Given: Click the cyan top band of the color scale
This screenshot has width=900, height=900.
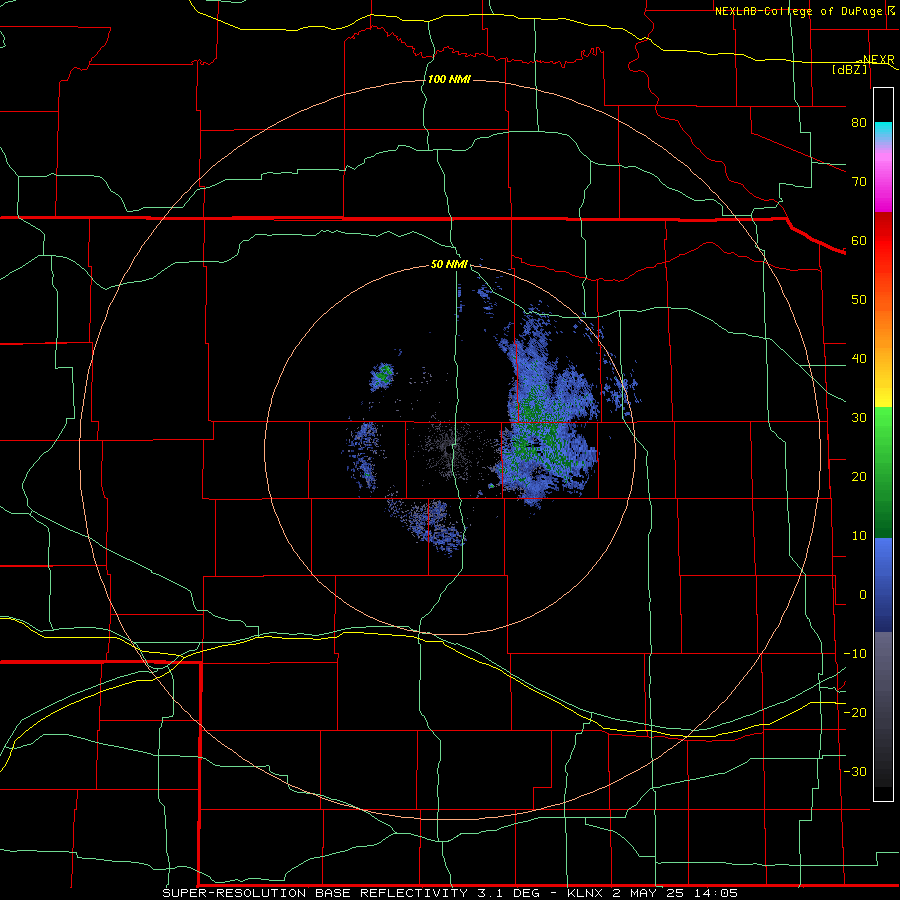Looking at the screenshot, I should (883, 132).
